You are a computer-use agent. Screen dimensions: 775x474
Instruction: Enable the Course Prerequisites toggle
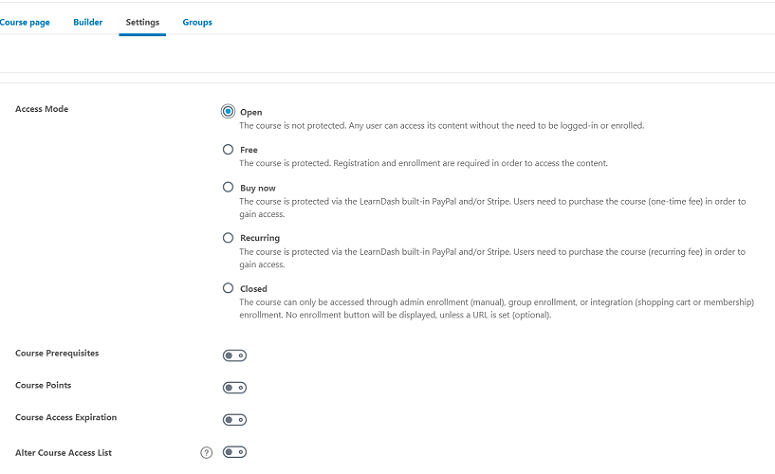point(235,355)
